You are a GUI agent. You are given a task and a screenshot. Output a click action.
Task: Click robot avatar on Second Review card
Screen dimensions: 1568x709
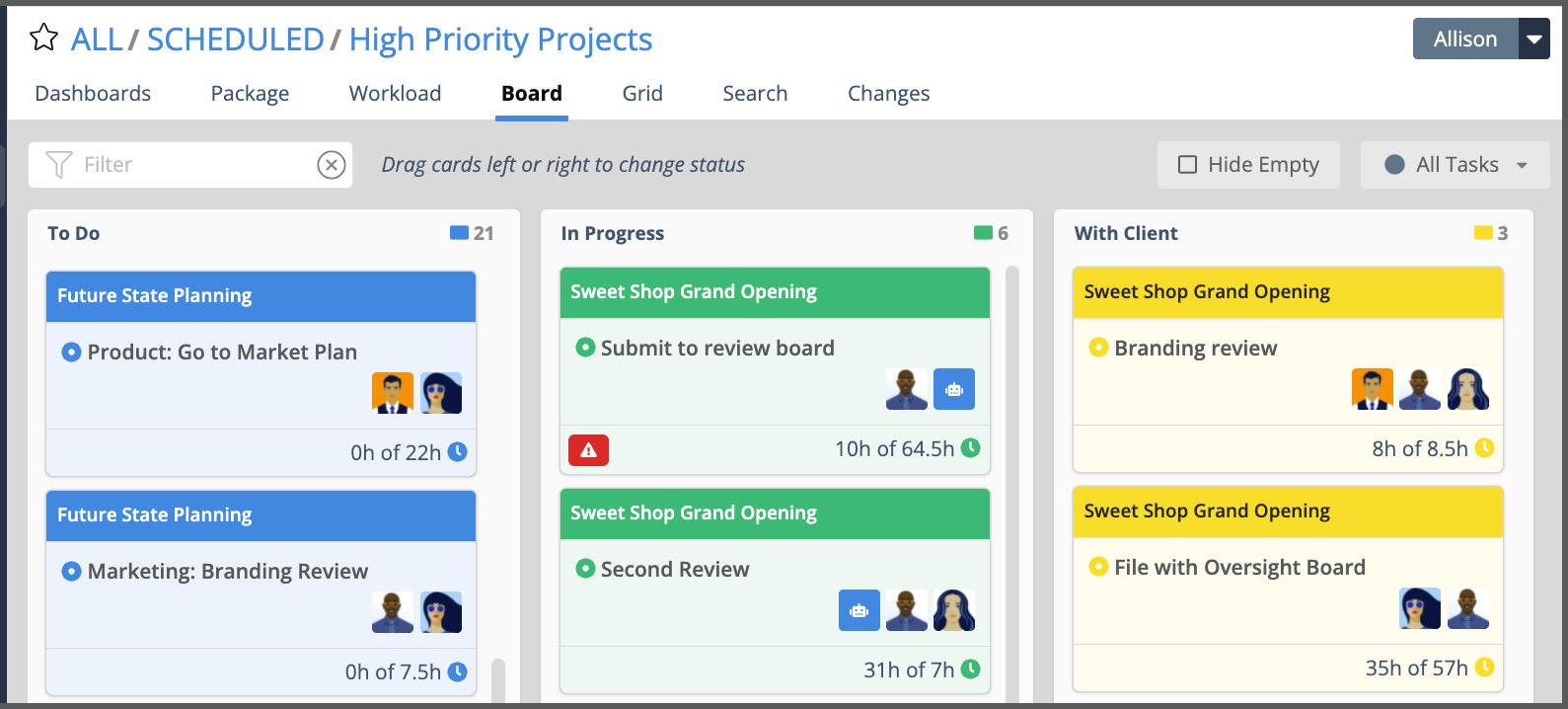[x=859, y=610]
